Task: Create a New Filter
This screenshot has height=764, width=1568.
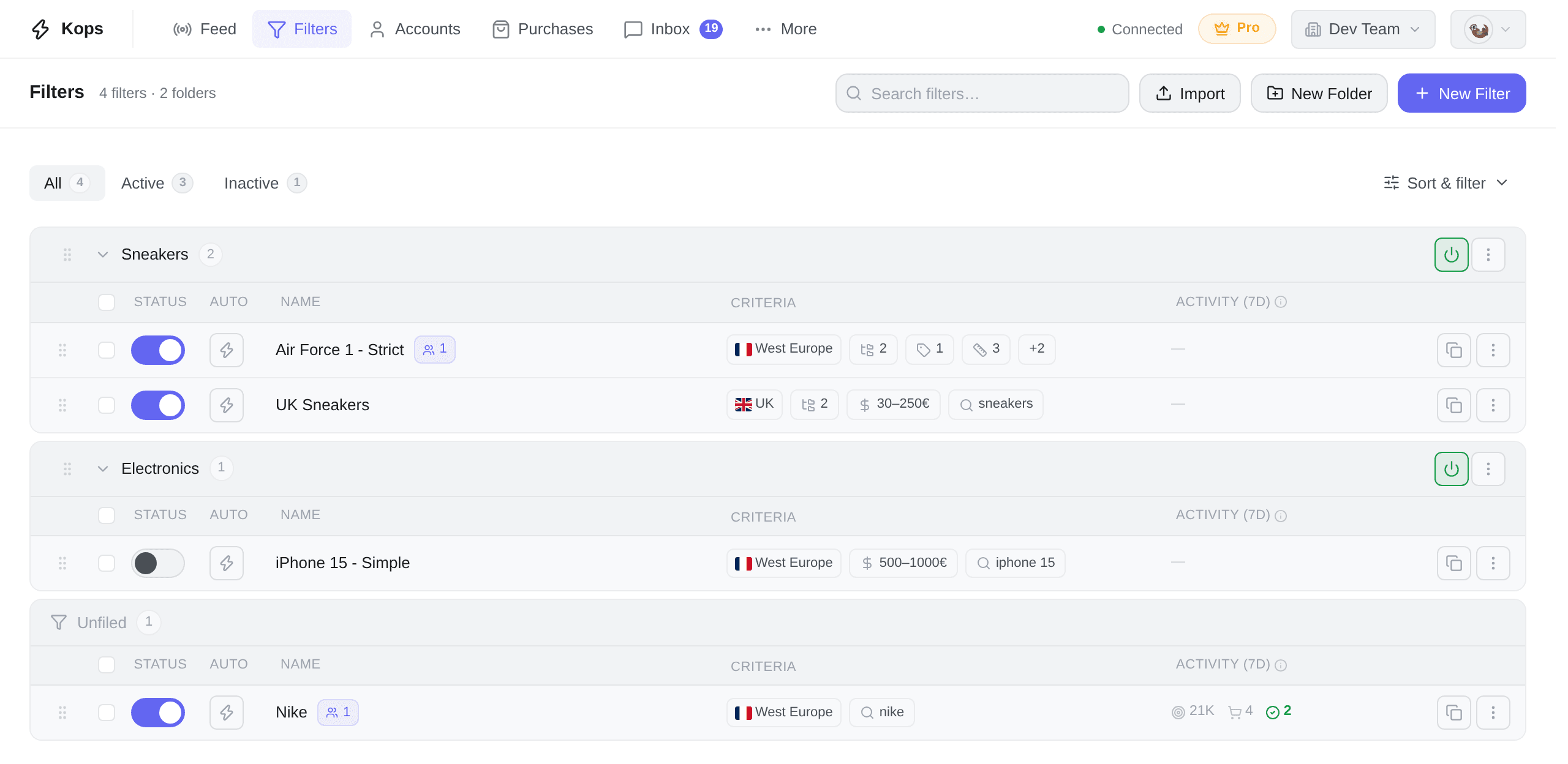Action: [x=1461, y=93]
